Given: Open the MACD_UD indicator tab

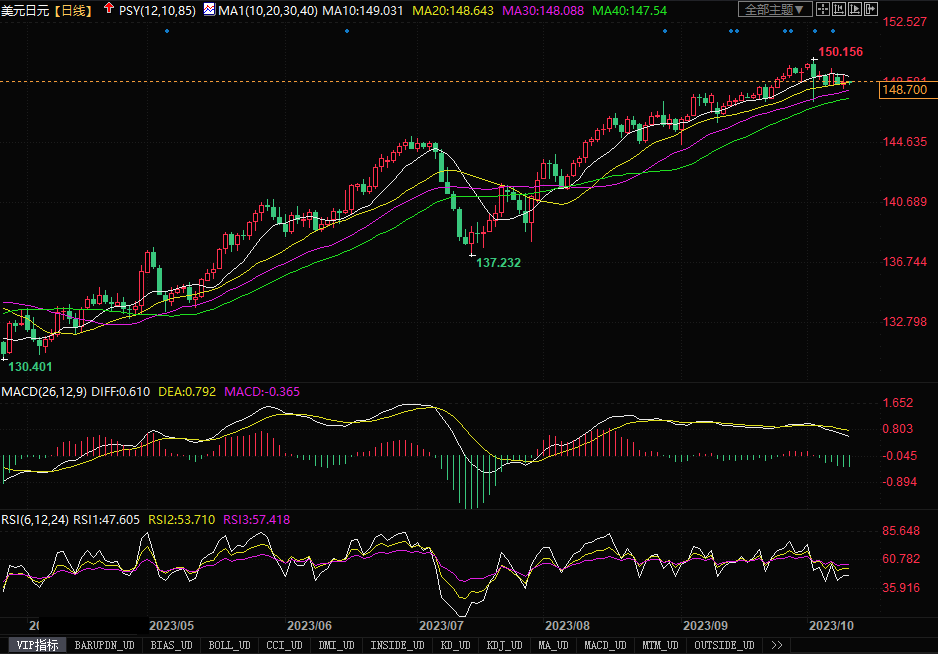Looking at the screenshot, I should click(604, 646).
